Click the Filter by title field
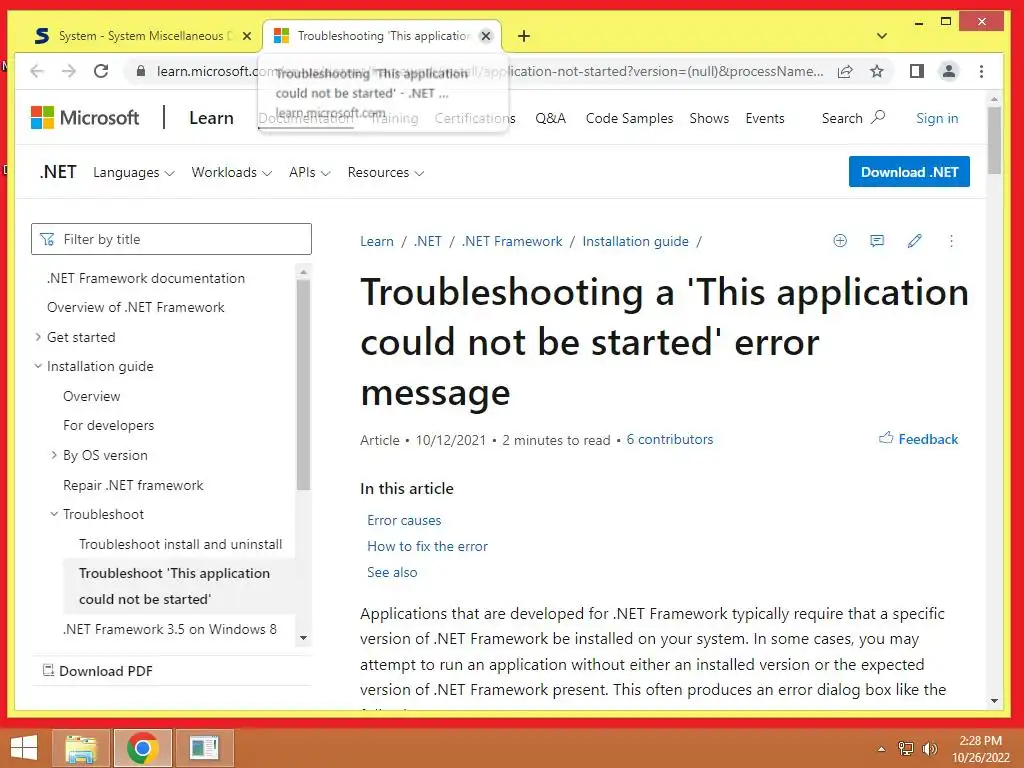Image resolution: width=1024 pixels, height=768 pixels. point(171,239)
